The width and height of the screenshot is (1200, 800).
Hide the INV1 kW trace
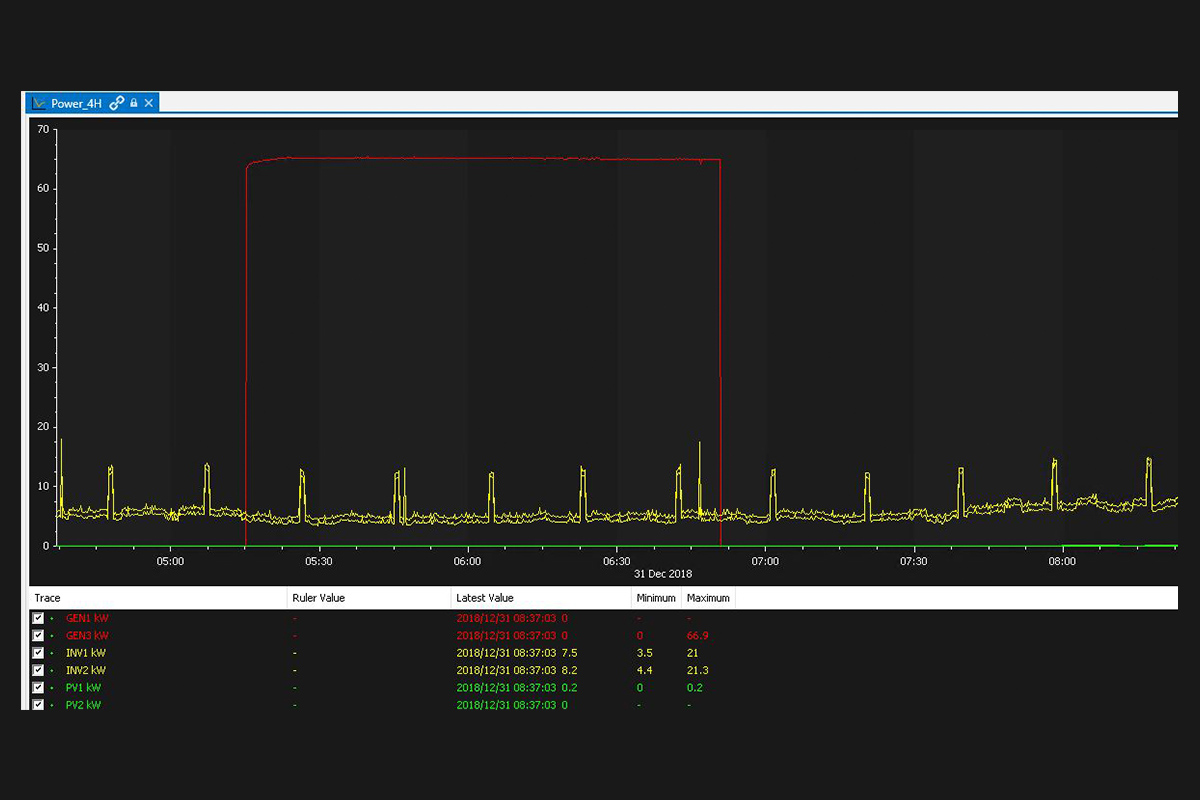pos(38,653)
